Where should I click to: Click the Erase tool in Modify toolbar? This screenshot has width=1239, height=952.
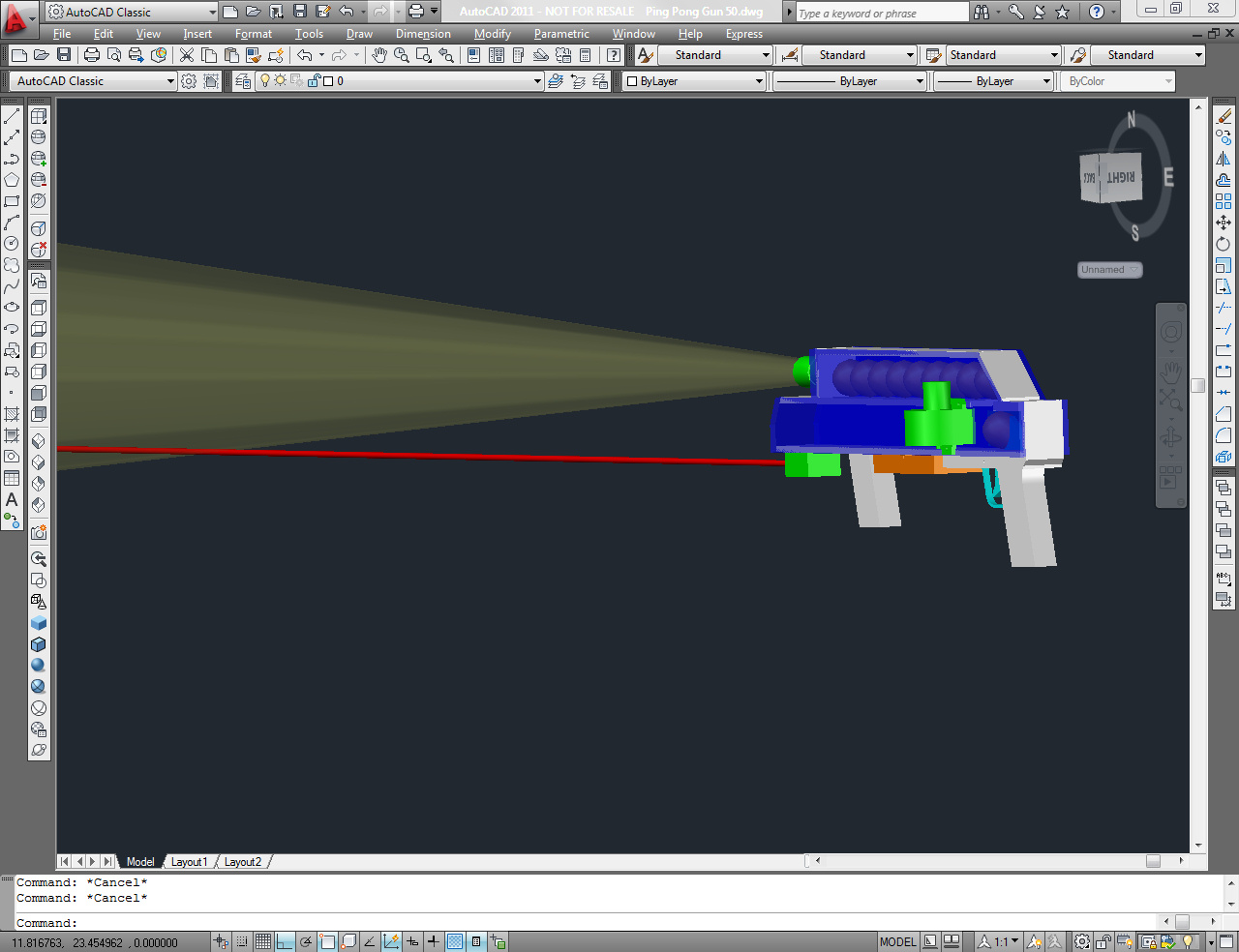(x=1224, y=116)
